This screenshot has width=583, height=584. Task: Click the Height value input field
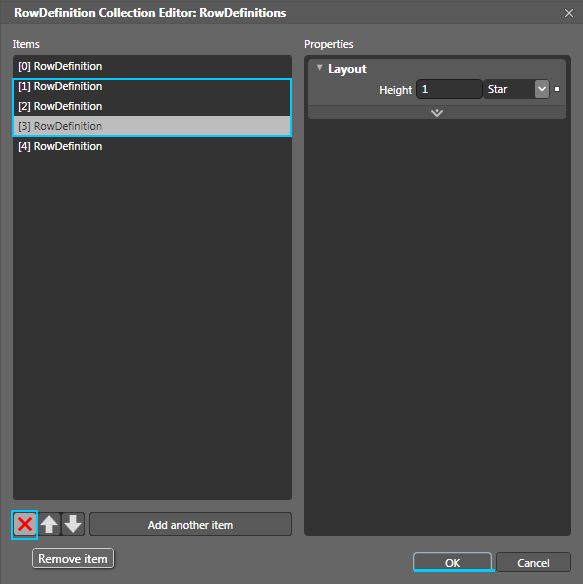[449, 89]
